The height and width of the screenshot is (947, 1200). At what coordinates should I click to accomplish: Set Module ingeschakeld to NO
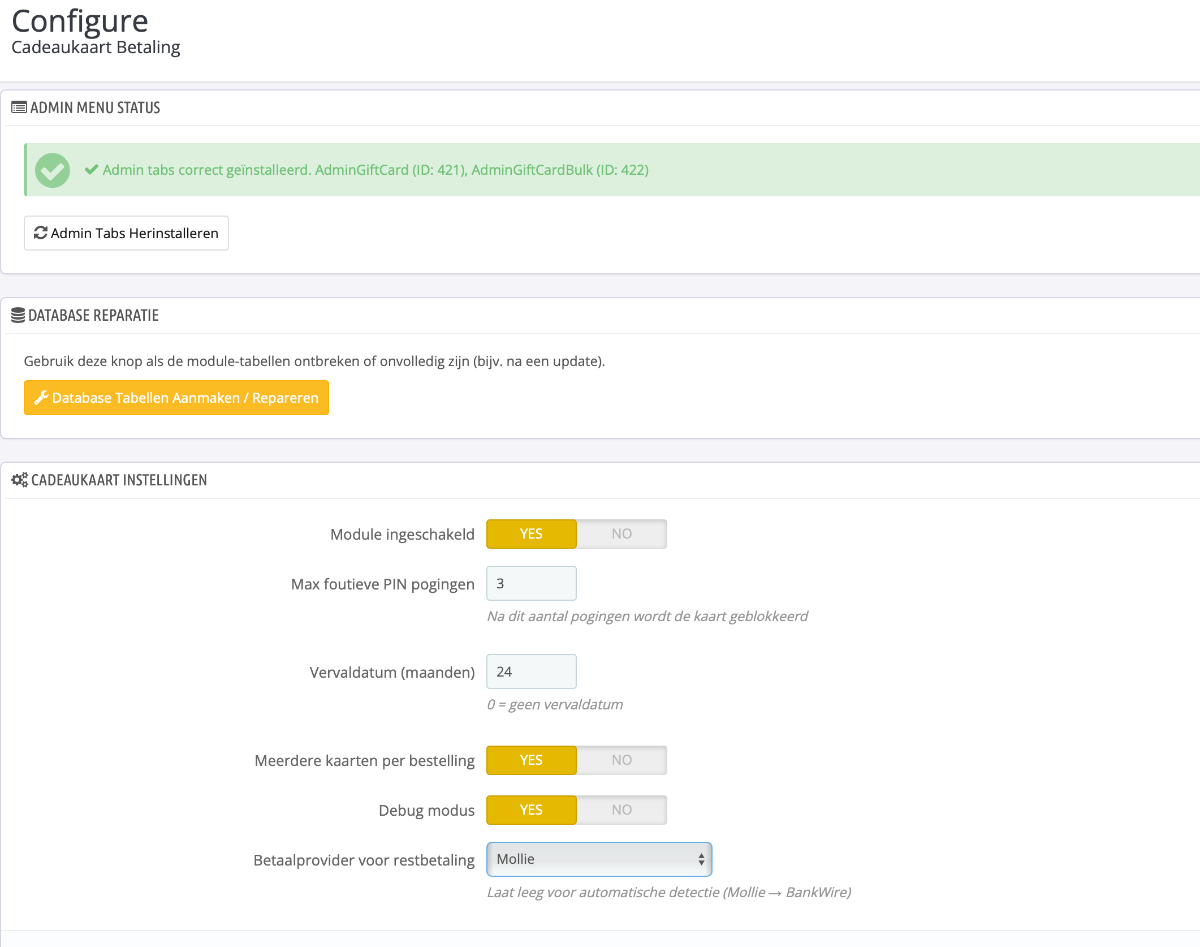tap(621, 534)
